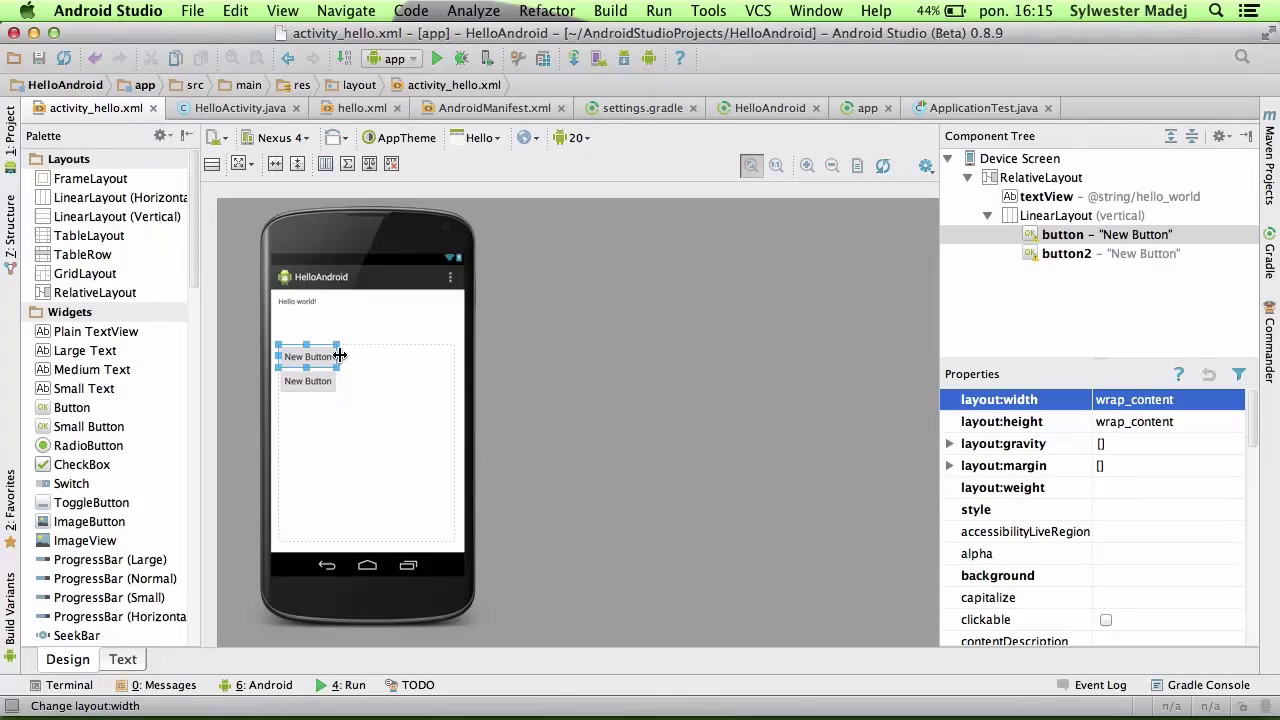Open the locale globe dropdown
The height and width of the screenshot is (720, 1280).
click(528, 138)
